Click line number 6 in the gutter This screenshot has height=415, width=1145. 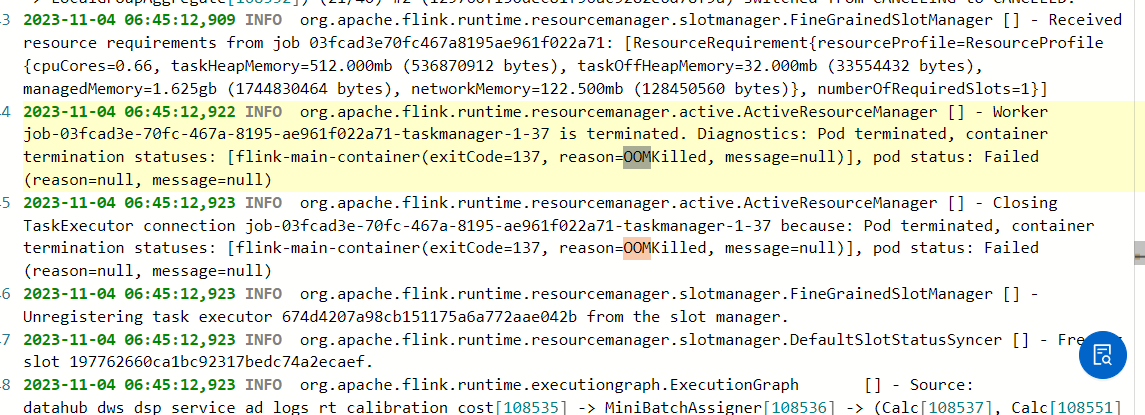(x=6, y=294)
